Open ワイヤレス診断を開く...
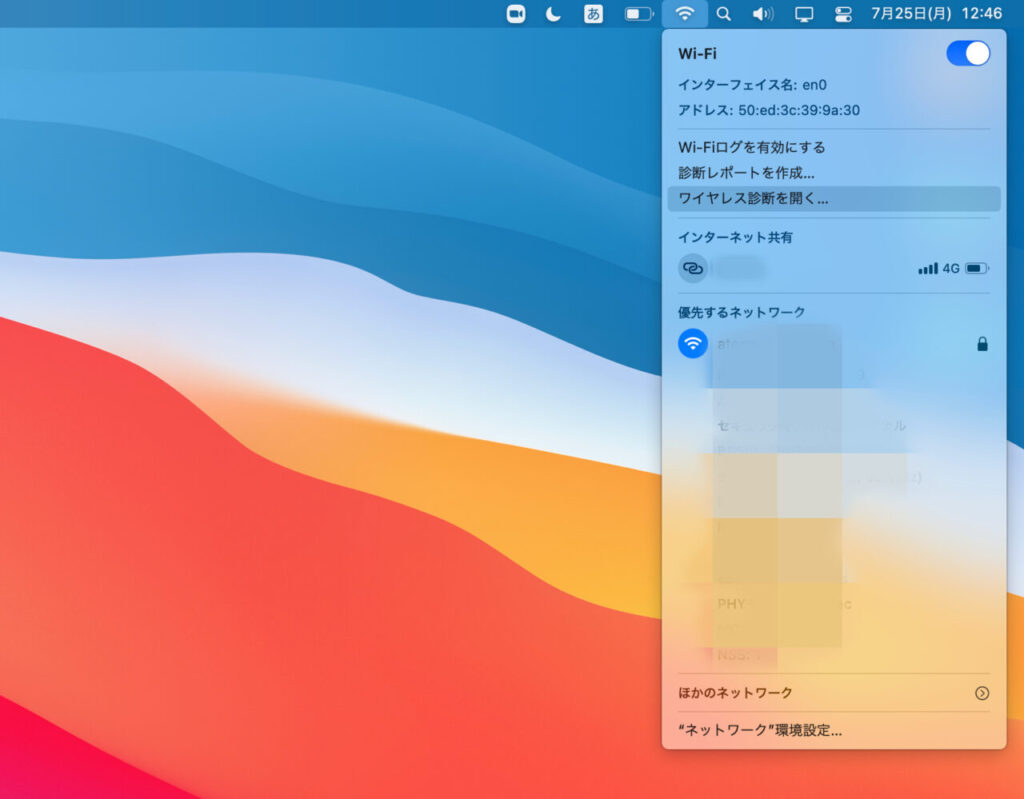 tap(834, 199)
